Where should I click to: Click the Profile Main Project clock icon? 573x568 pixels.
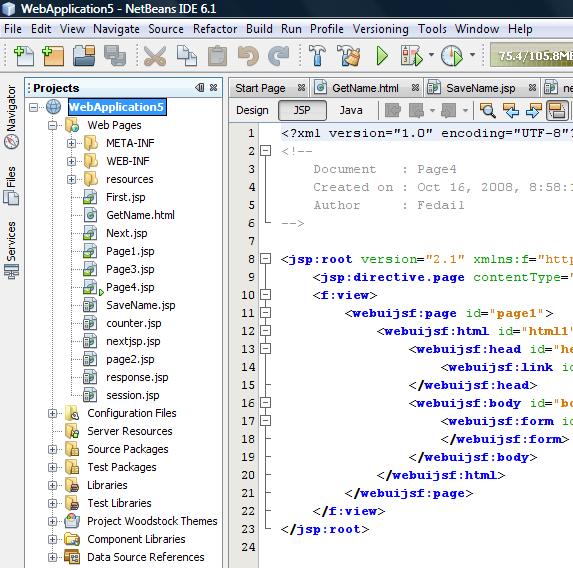(452, 56)
